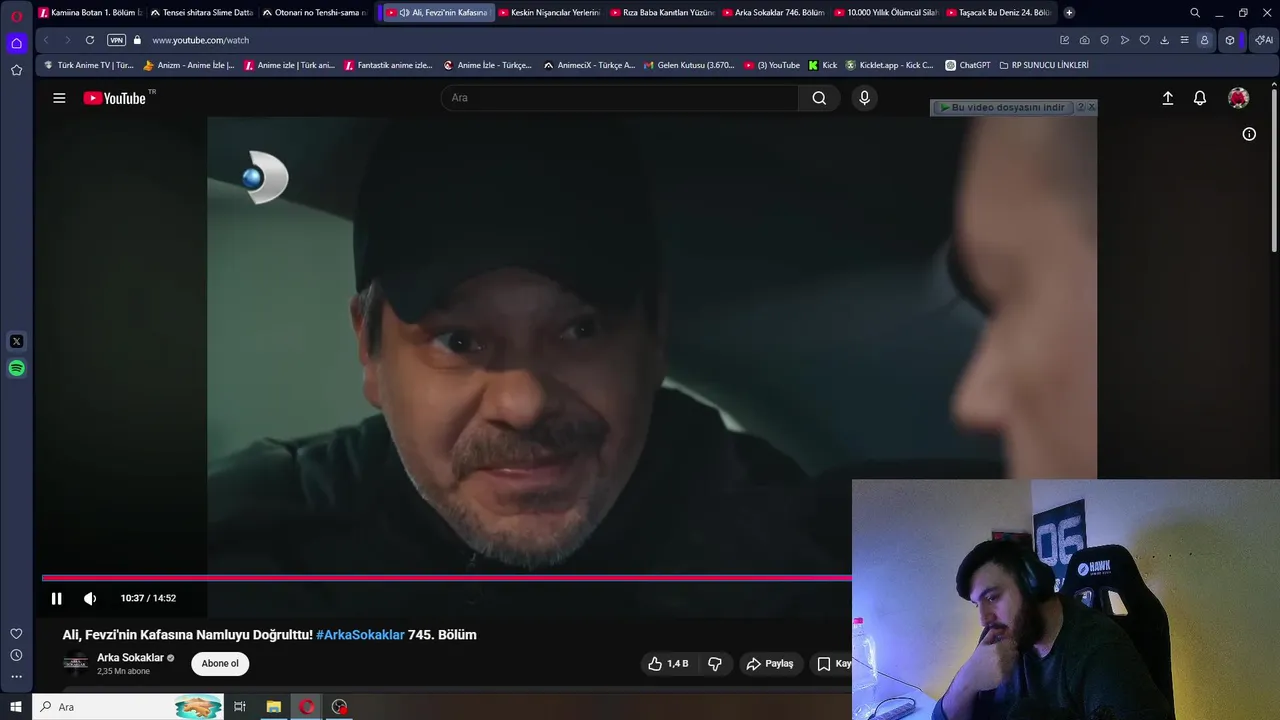This screenshot has height=720, width=1280.
Task: Switch to 'Arka Sokaklar 746. Bölüm' tab
Action: pos(772,13)
